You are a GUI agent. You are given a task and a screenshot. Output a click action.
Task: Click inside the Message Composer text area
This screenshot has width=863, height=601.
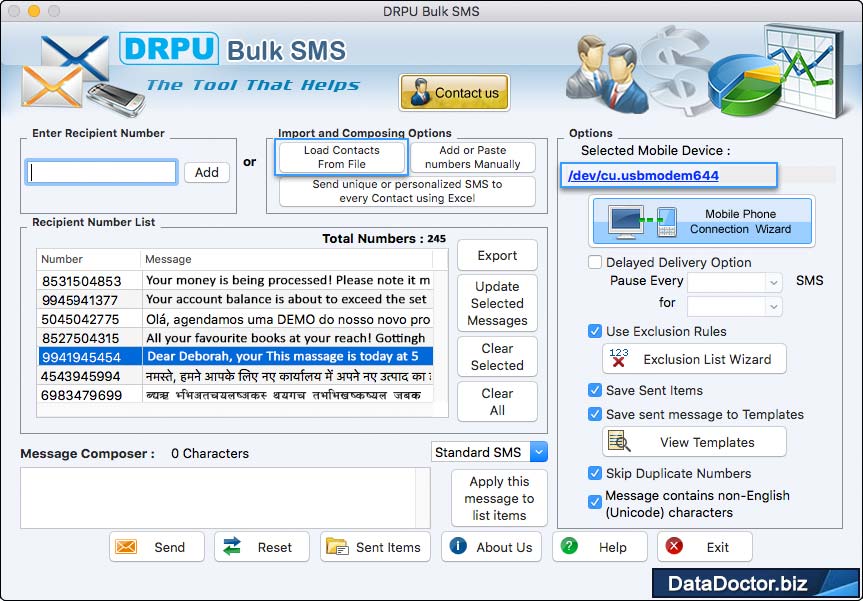point(225,498)
